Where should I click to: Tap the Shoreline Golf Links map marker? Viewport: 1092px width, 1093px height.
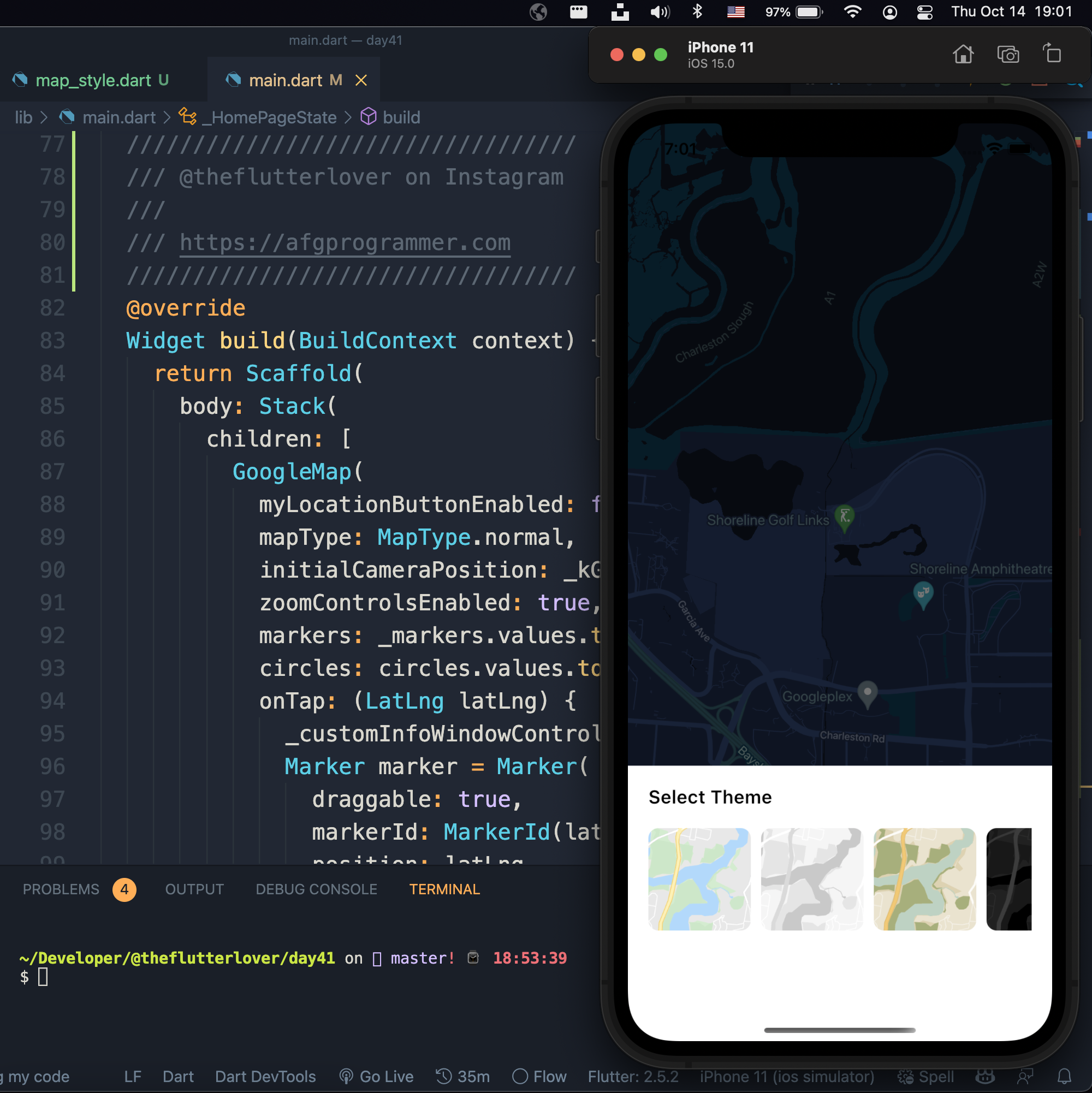(x=844, y=517)
